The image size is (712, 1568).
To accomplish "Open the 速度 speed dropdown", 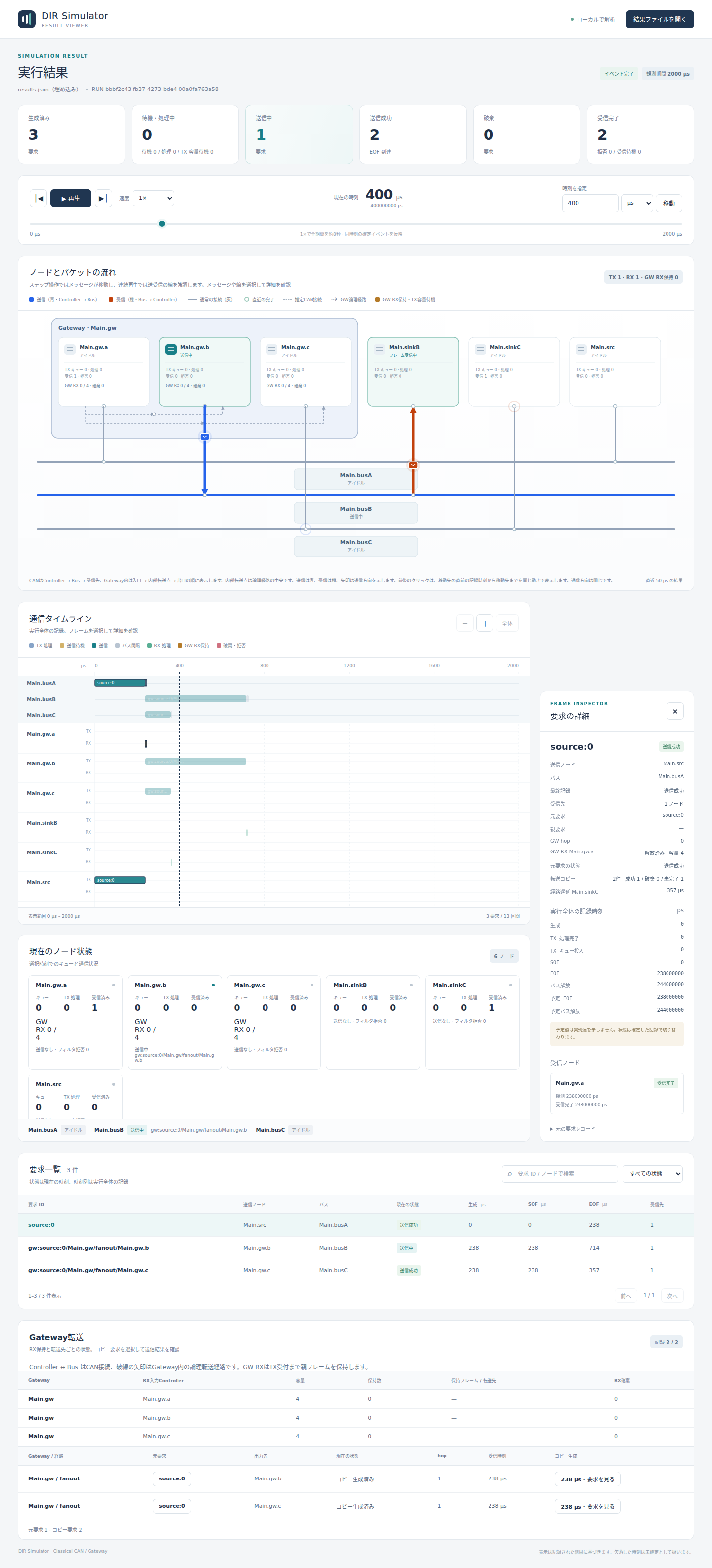I will [x=153, y=198].
